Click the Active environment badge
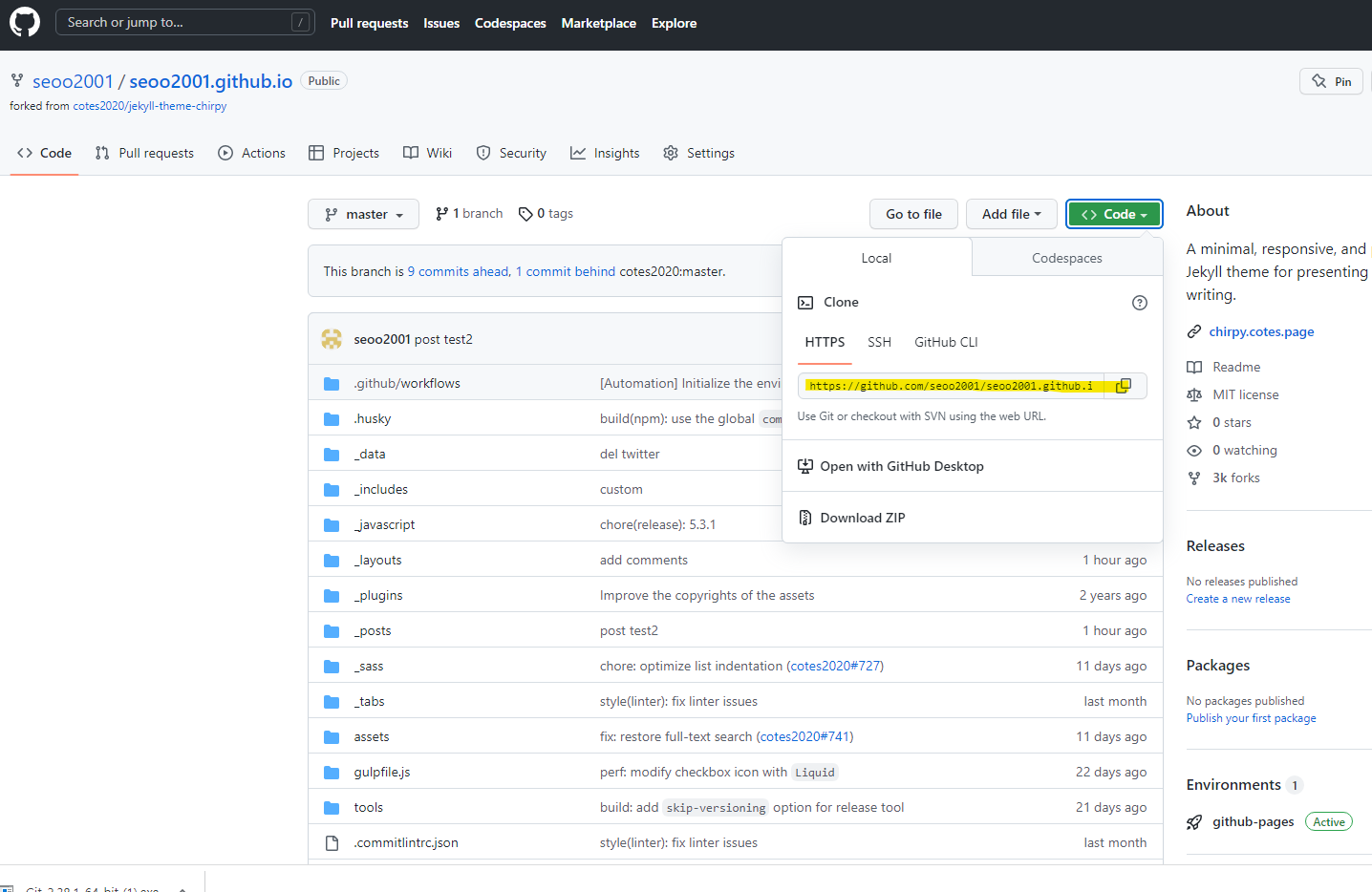The height and width of the screenshot is (892, 1372). (x=1328, y=821)
